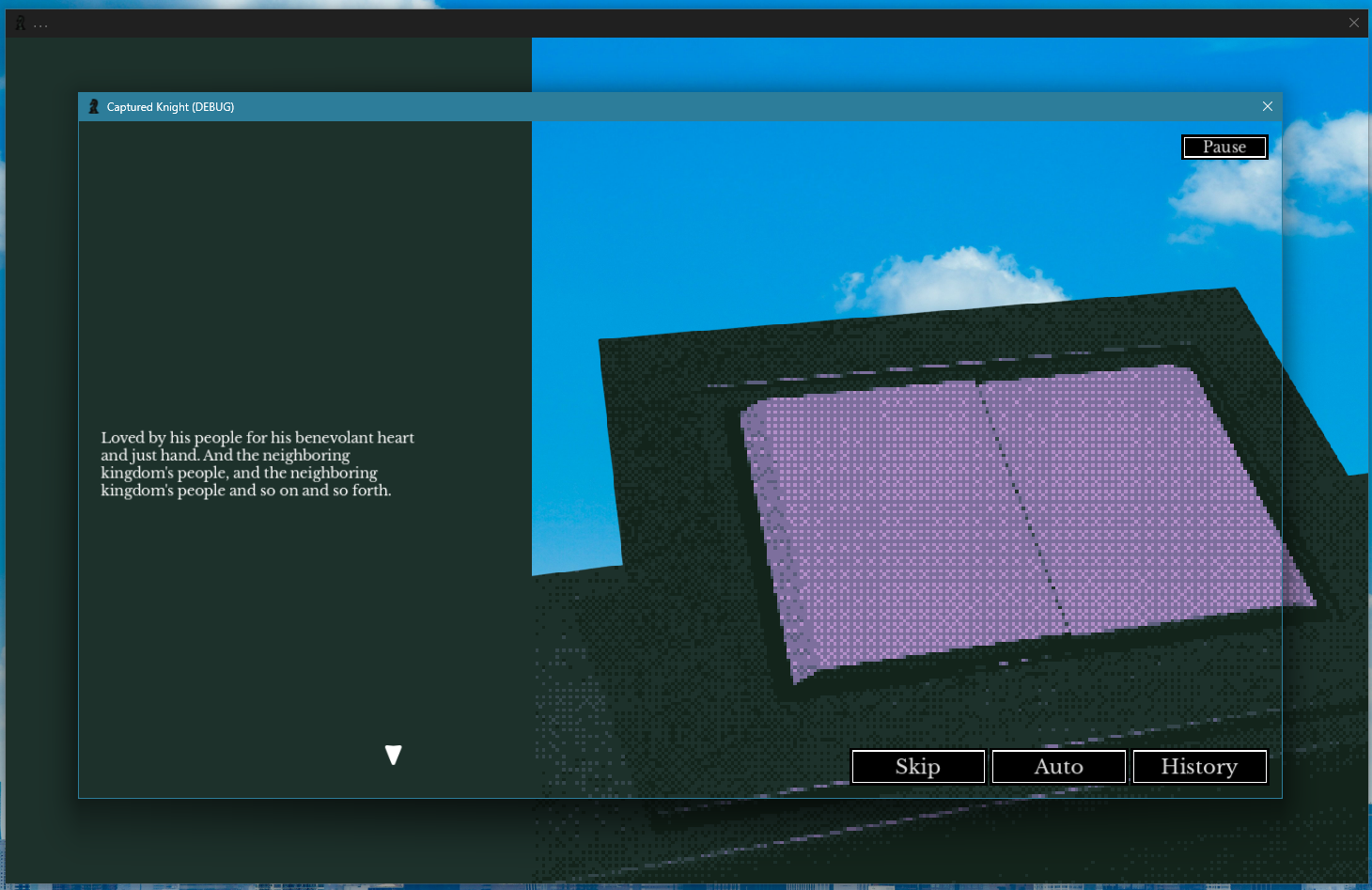Image resolution: width=1372 pixels, height=890 pixels.
Task: Click the white down-arrow continue indicator
Action: tap(394, 755)
